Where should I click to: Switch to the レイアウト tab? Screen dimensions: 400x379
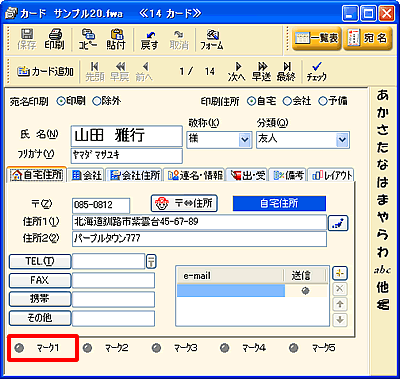tap(331, 175)
